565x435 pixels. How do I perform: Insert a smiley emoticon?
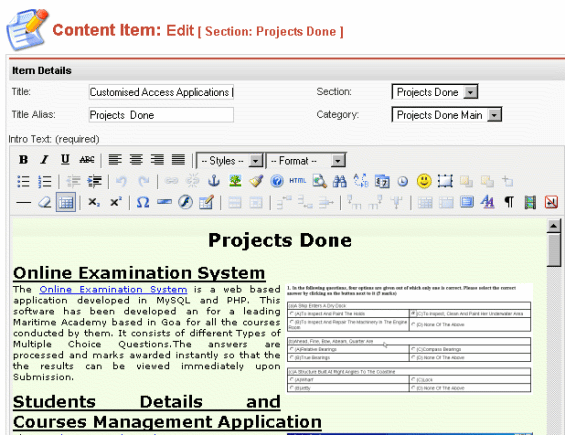tap(424, 181)
